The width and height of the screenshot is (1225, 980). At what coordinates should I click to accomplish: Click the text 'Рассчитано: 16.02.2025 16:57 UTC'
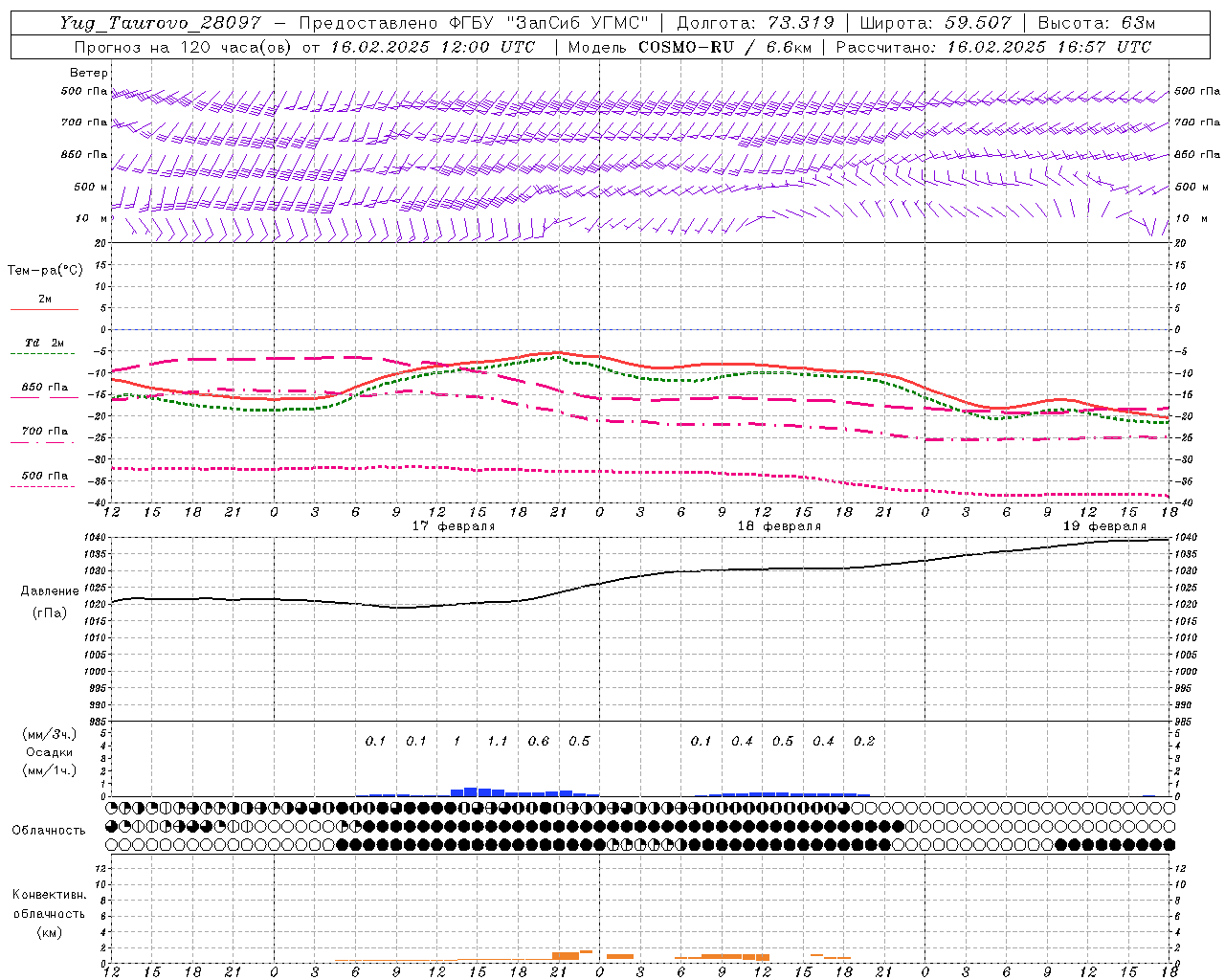click(x=993, y=47)
